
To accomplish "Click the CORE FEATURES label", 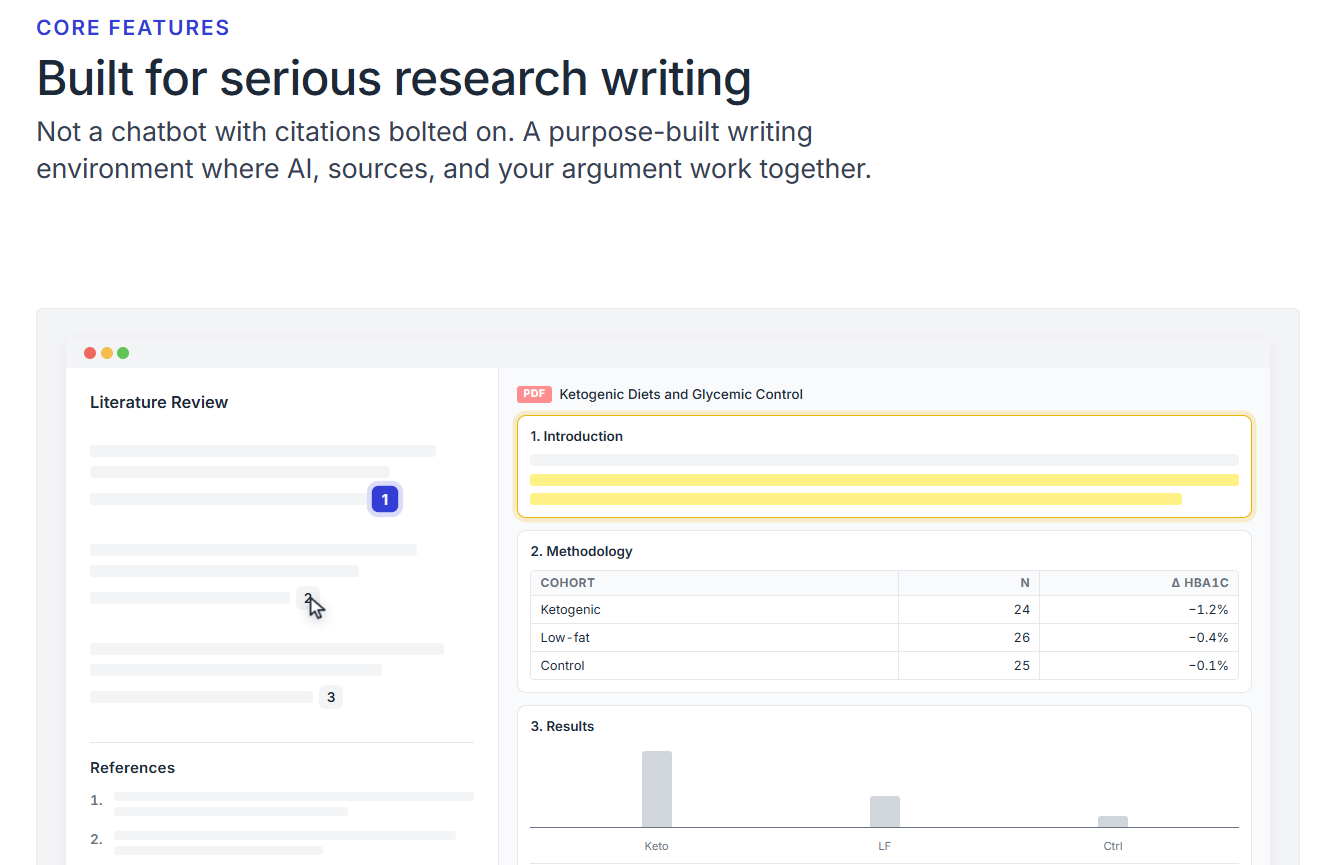I will click(x=133, y=28).
